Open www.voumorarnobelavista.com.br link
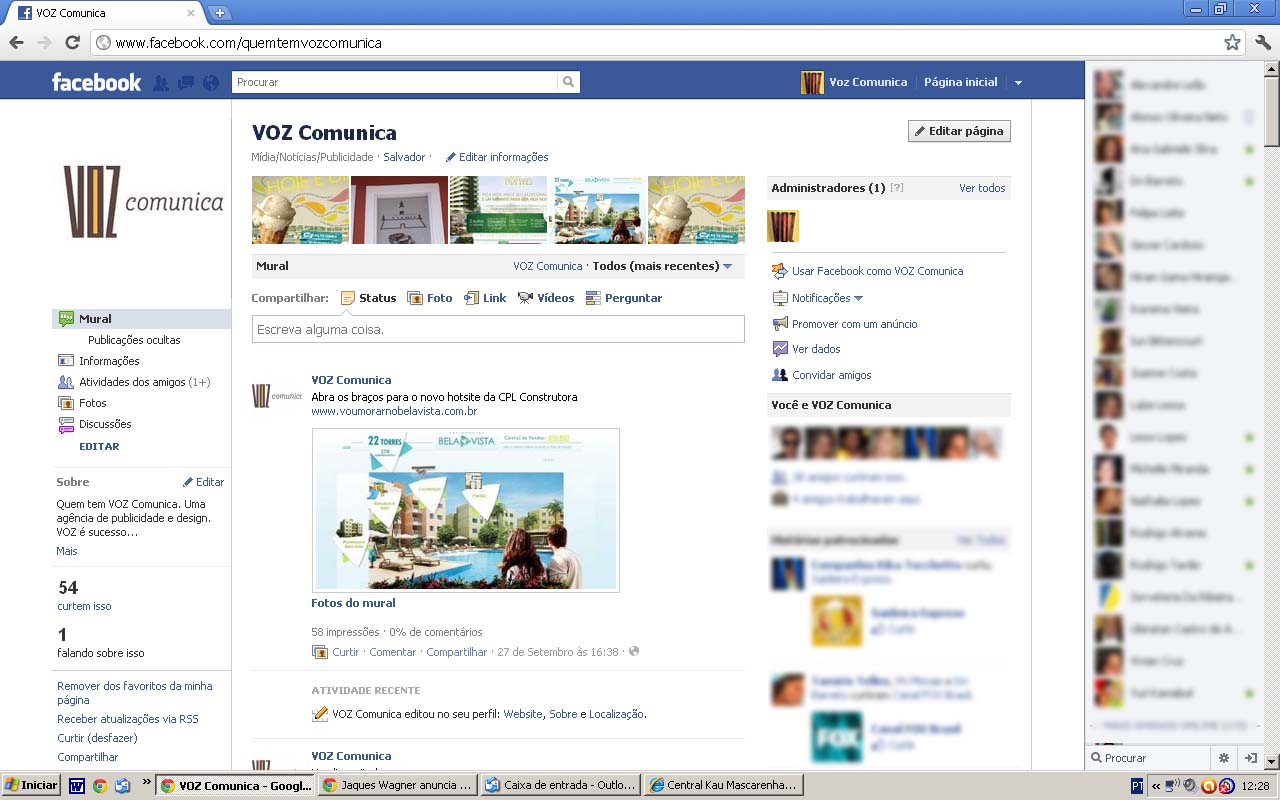The width and height of the screenshot is (1280, 800). coord(394,411)
